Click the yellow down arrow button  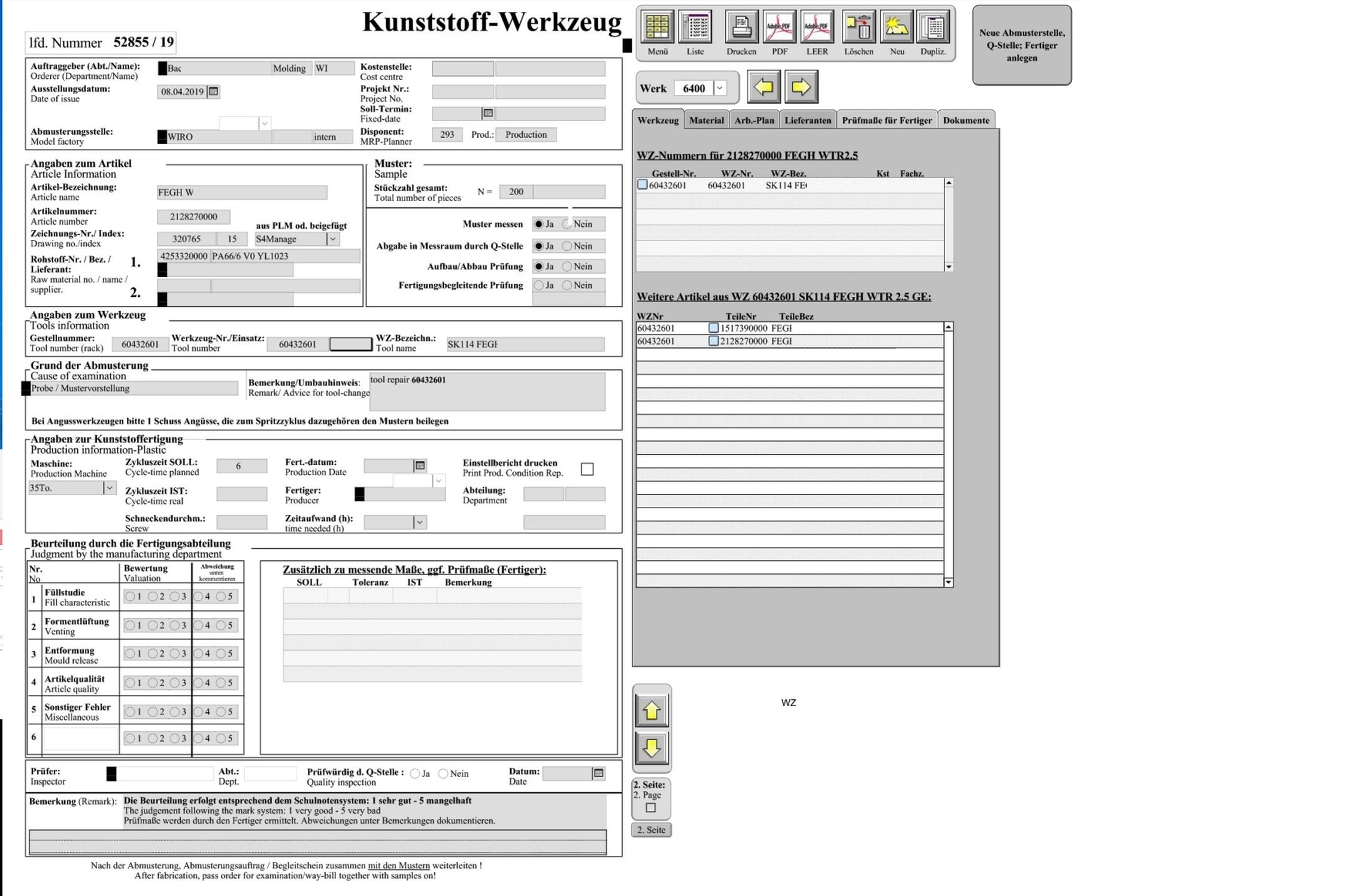pyautogui.click(x=652, y=748)
